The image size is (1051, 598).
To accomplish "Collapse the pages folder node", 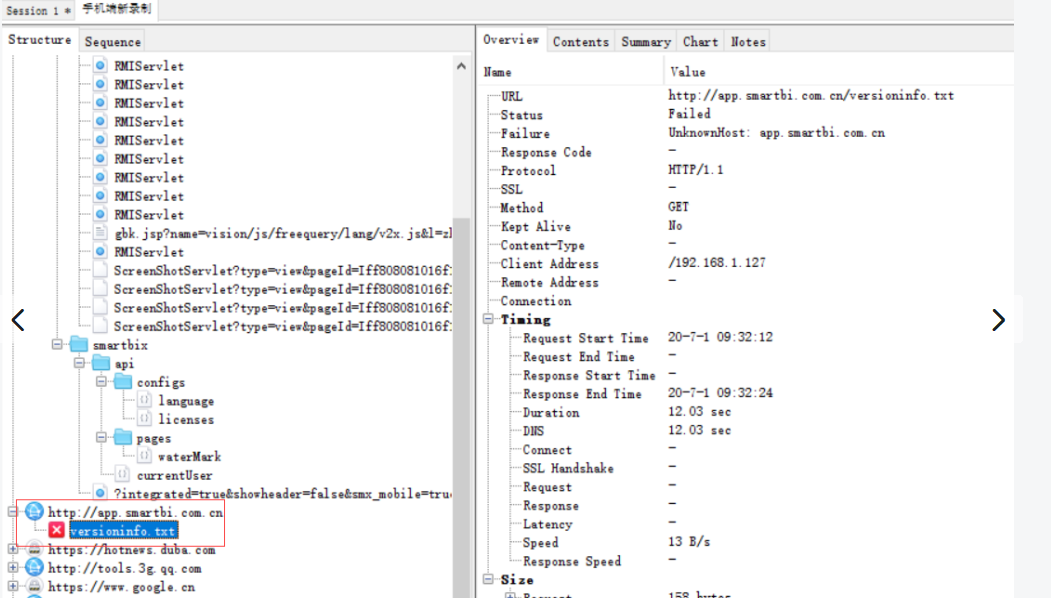I will pyautogui.click(x=101, y=438).
